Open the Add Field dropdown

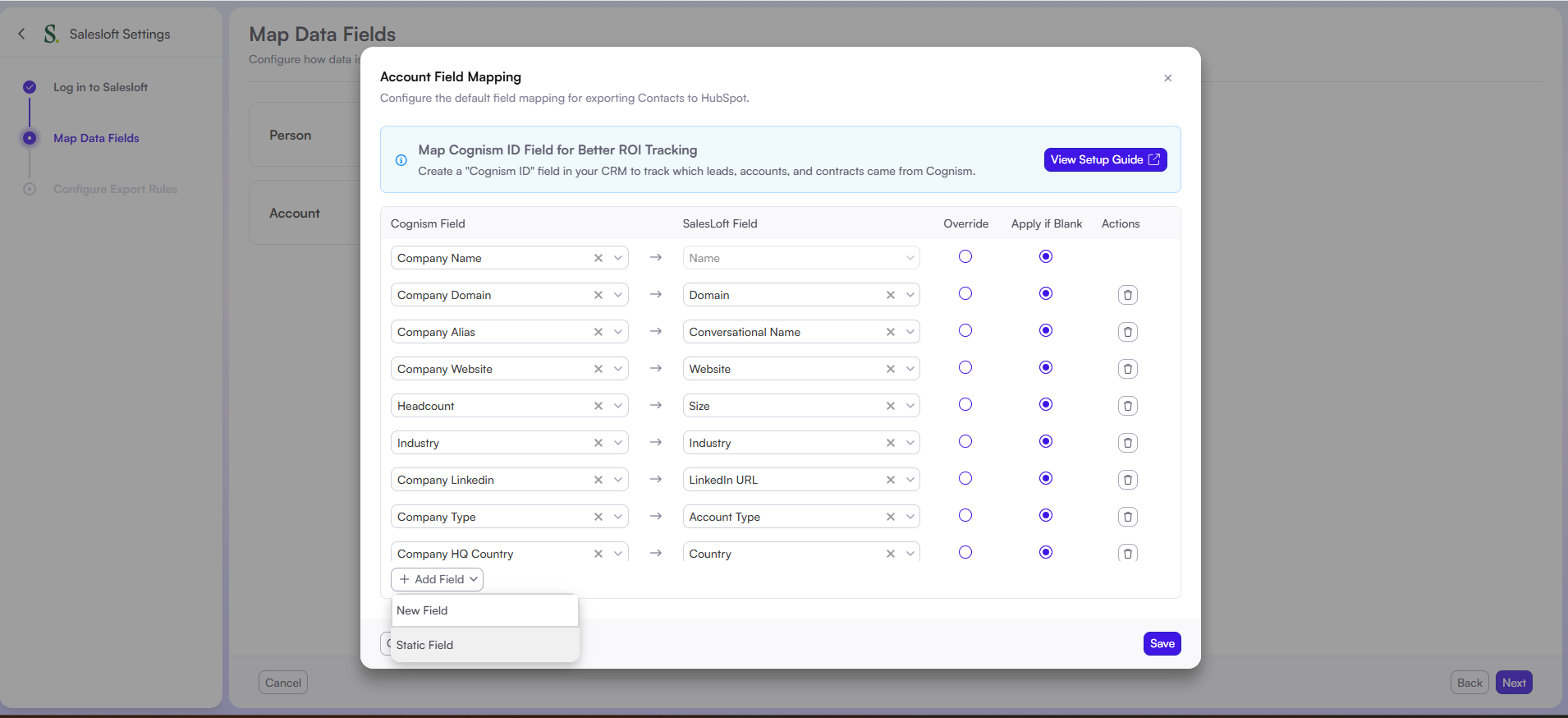point(438,579)
